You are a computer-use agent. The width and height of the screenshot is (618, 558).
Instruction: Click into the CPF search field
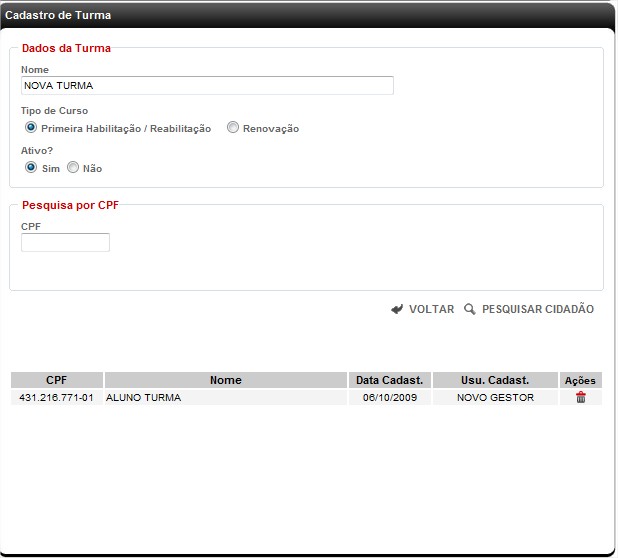65,243
